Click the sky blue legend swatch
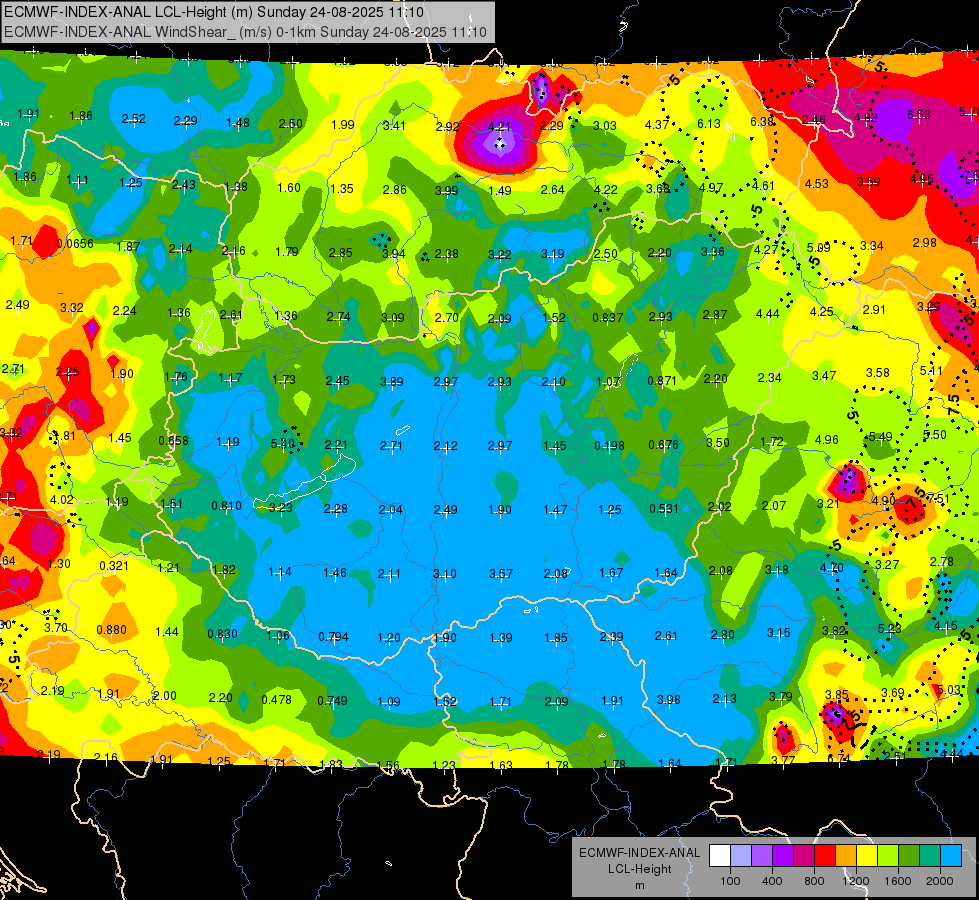The image size is (979, 900). (951, 855)
